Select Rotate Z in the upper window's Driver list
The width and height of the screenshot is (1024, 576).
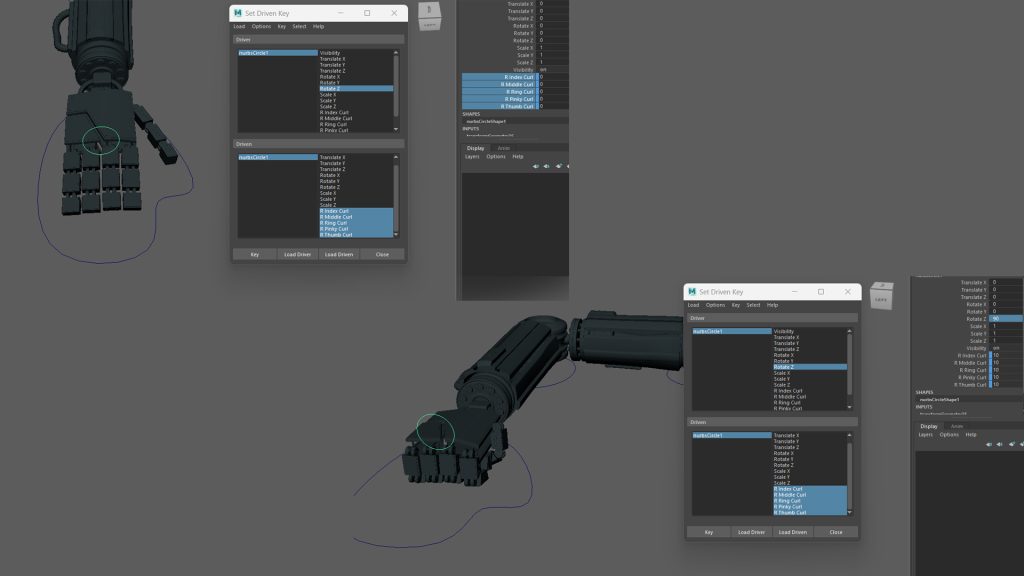point(356,89)
